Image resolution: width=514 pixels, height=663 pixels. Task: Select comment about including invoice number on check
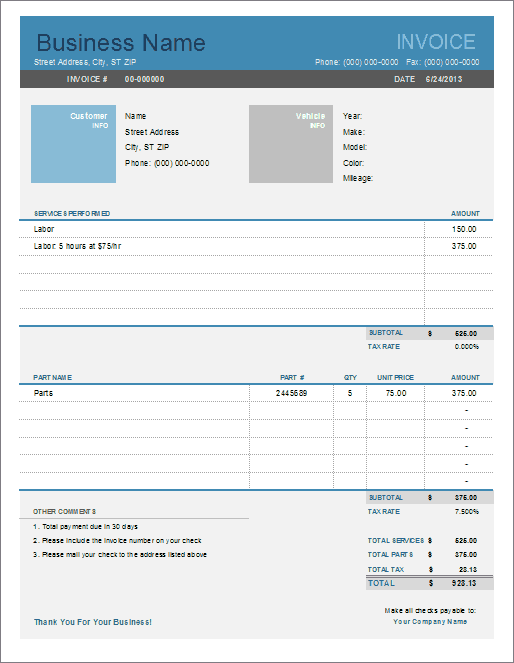(x=117, y=541)
